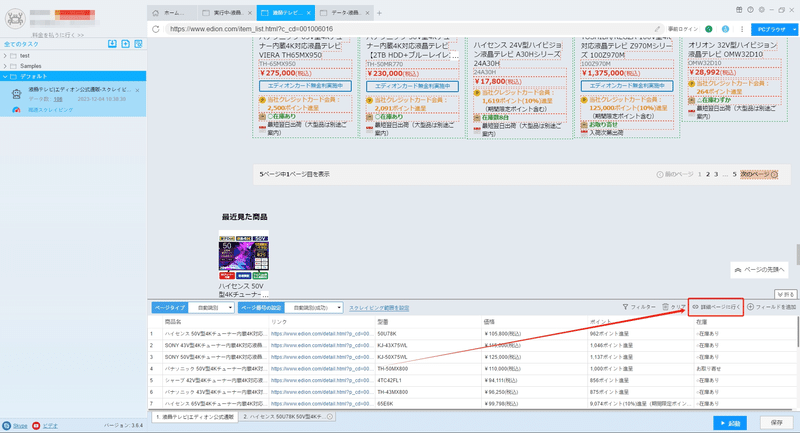Image resolution: width=800 pixels, height=433 pixels.
Task: Click 詳細ページに行く go-to-detail-page button
Action: coord(716,307)
